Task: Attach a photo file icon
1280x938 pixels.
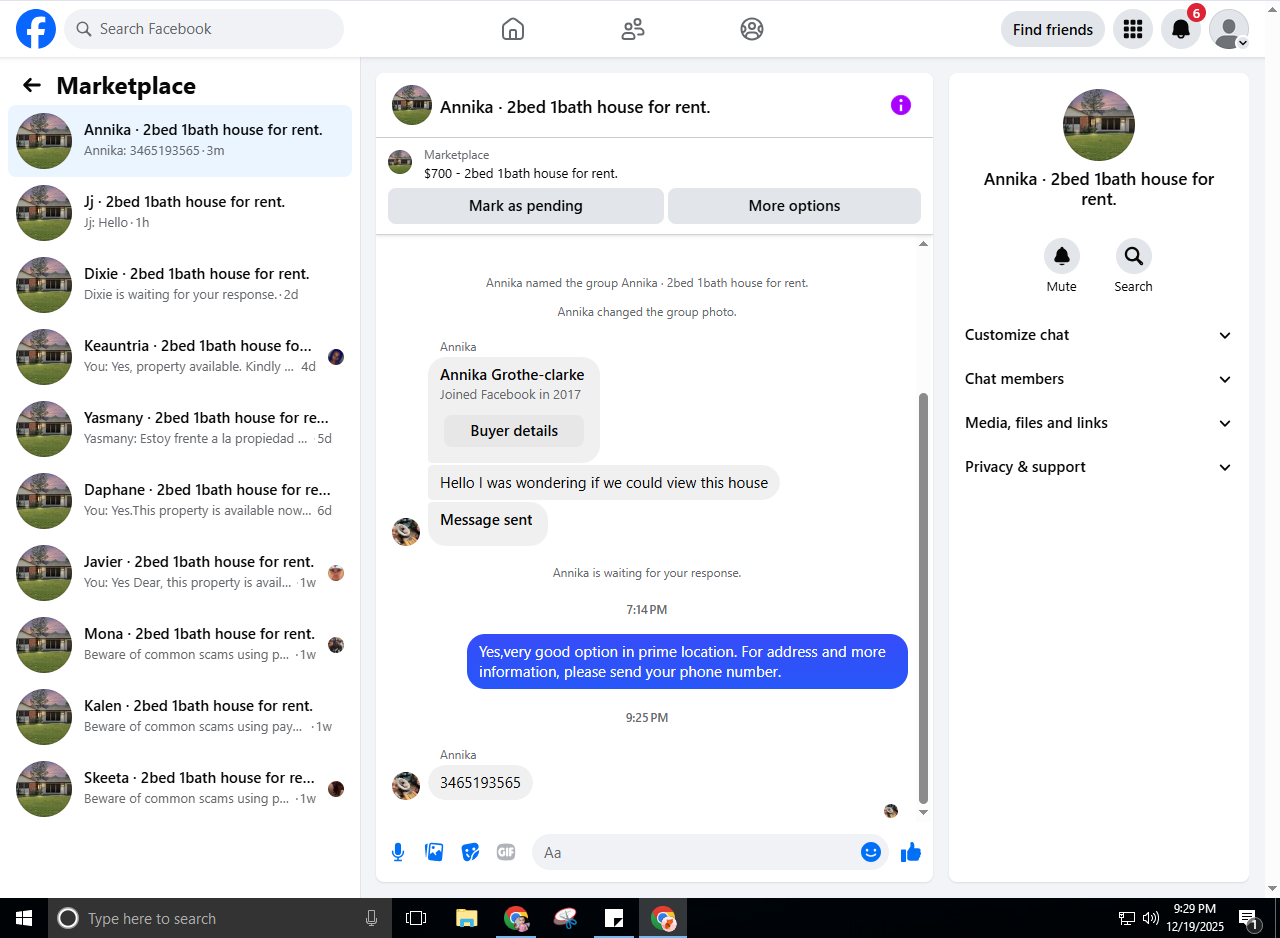Action: (434, 852)
